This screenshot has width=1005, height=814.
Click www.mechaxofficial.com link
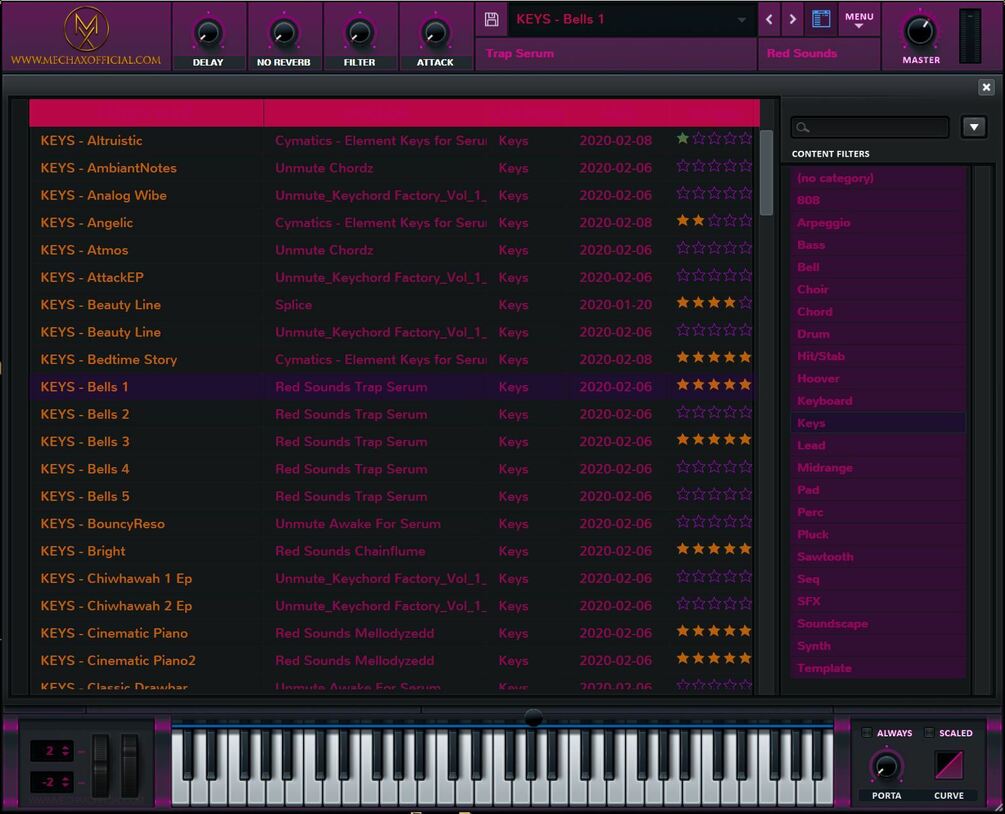[86, 60]
